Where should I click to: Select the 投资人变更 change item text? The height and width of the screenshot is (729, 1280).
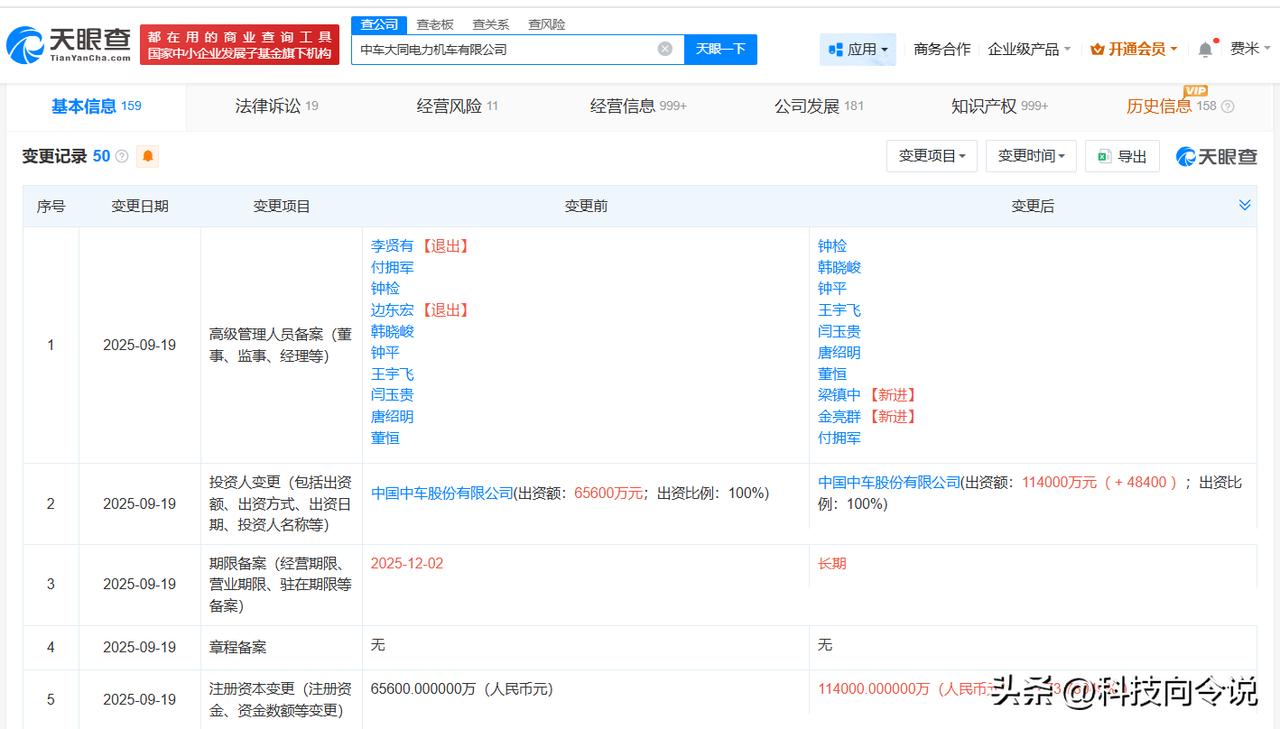pyautogui.click(x=281, y=504)
